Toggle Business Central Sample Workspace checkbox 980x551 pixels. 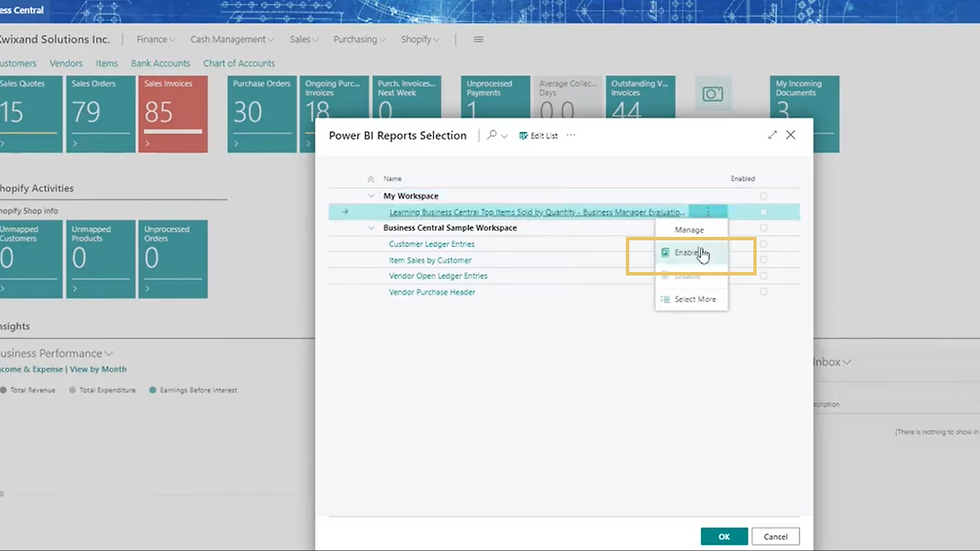(763, 228)
